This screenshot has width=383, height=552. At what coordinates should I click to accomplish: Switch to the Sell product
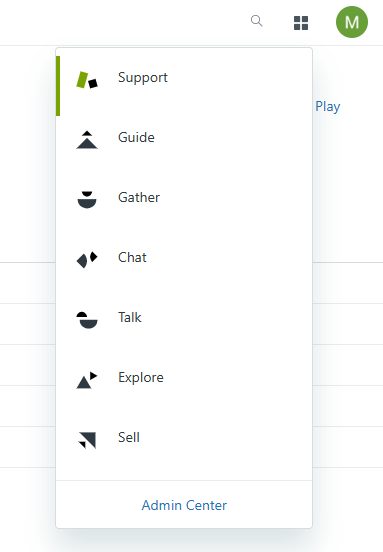[x=184, y=446]
